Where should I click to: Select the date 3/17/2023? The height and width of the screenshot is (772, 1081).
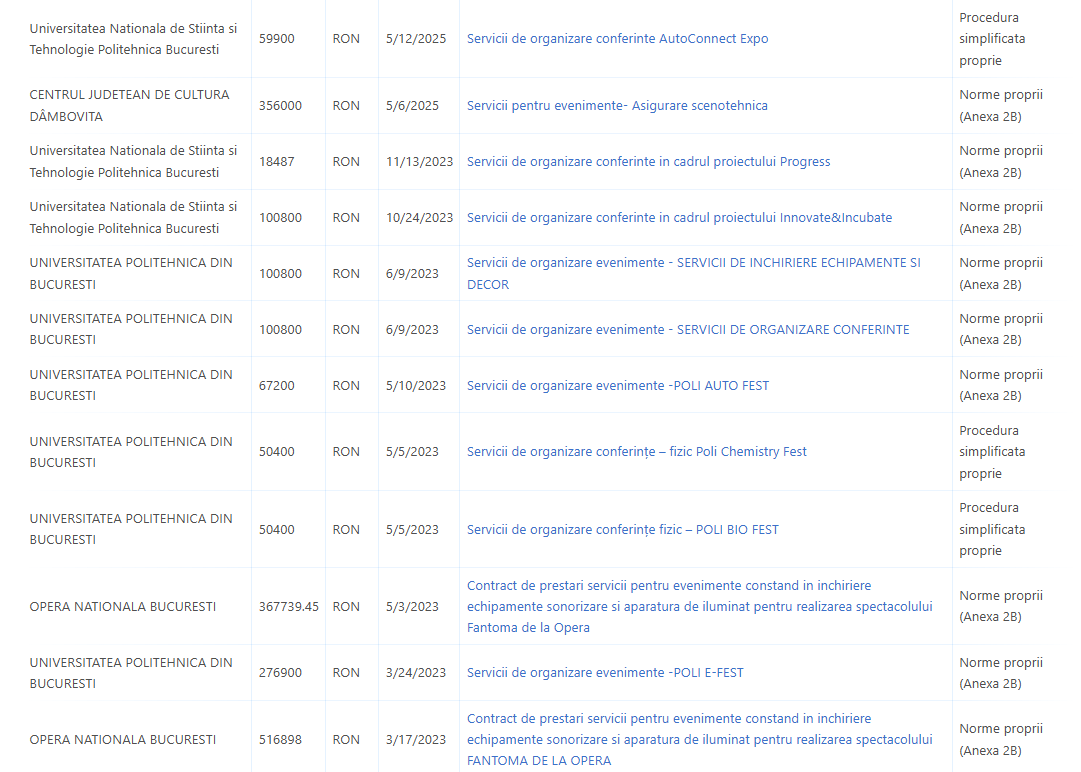[416, 740]
